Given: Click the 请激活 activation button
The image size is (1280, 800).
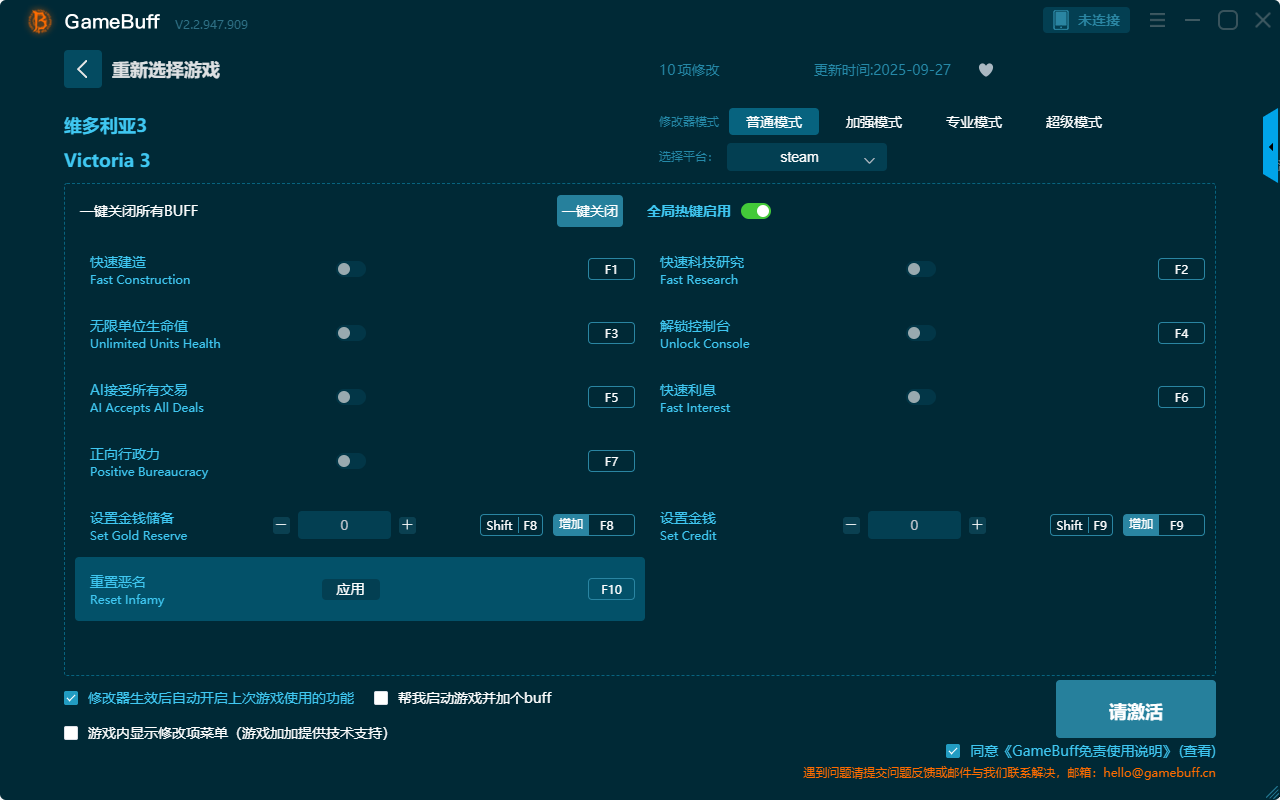Looking at the screenshot, I should coord(1135,711).
